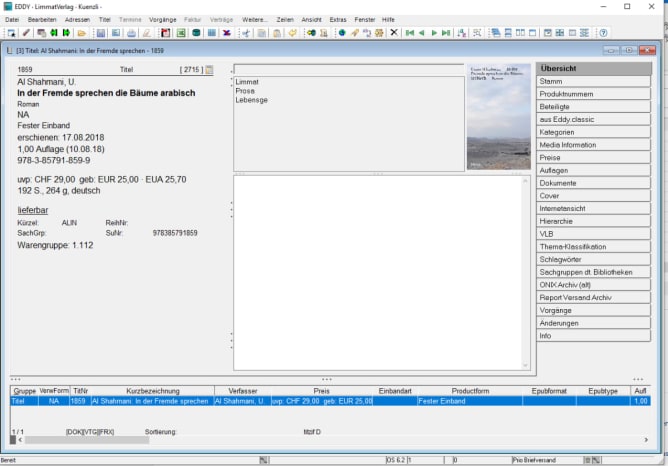Click the open folder toolbar icon
The height and width of the screenshot is (466, 668).
81,33
